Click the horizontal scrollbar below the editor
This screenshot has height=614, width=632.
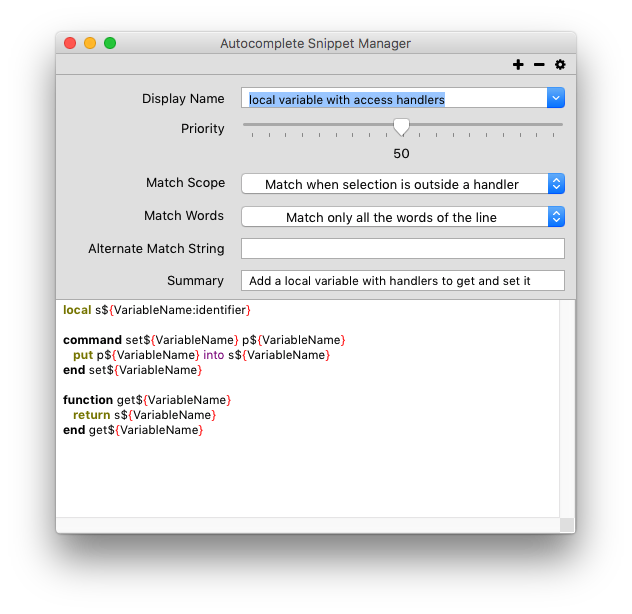307,525
